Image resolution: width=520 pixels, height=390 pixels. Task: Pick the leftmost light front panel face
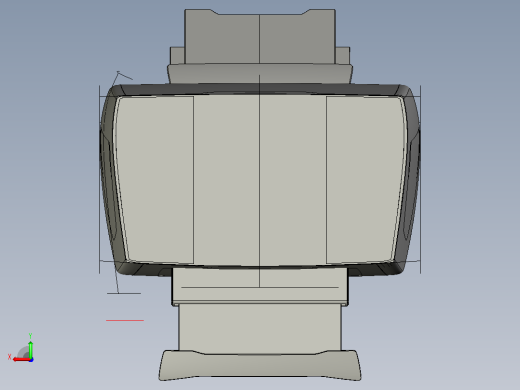[155, 180]
